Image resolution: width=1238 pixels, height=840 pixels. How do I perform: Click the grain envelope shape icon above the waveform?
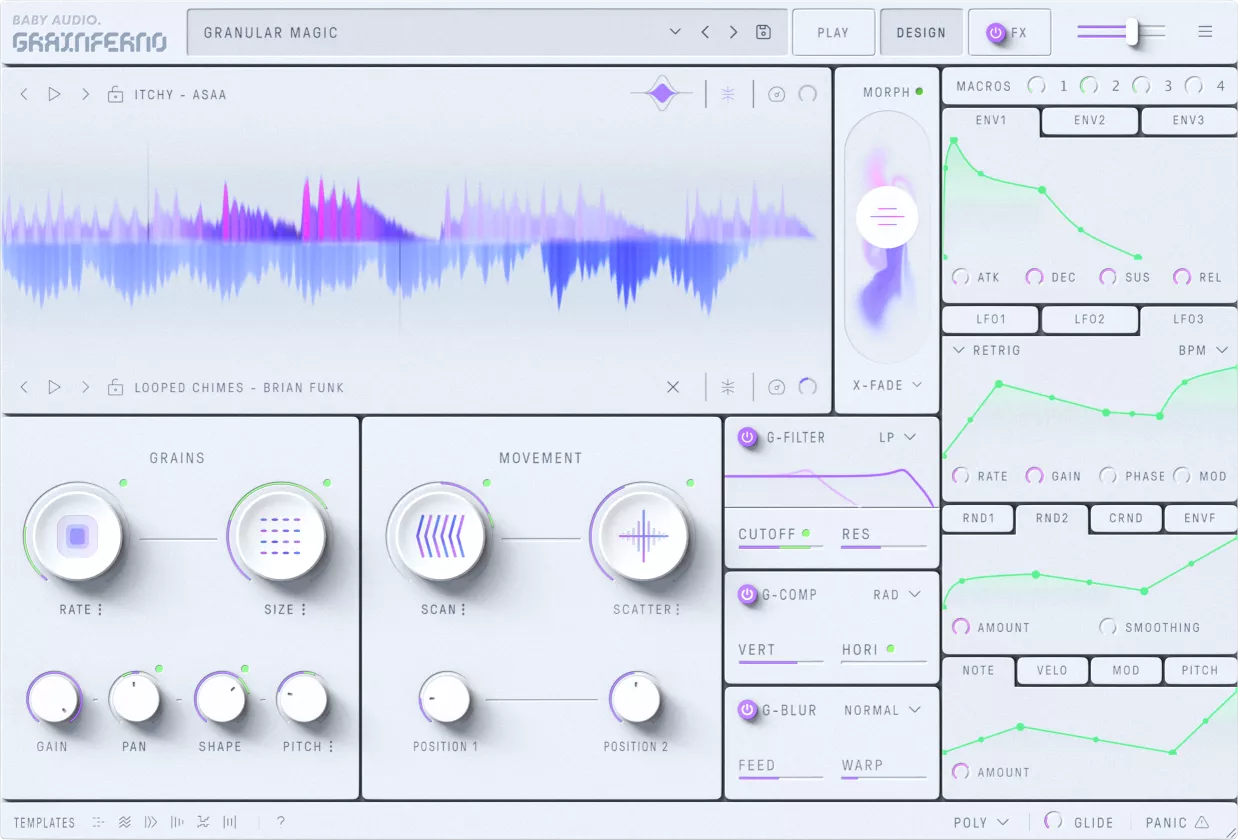(660, 92)
